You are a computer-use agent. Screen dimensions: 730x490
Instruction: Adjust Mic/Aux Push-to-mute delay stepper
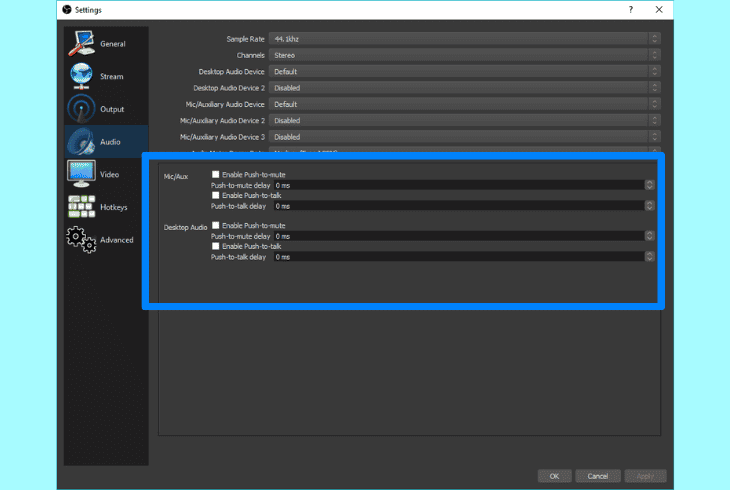[649, 185]
